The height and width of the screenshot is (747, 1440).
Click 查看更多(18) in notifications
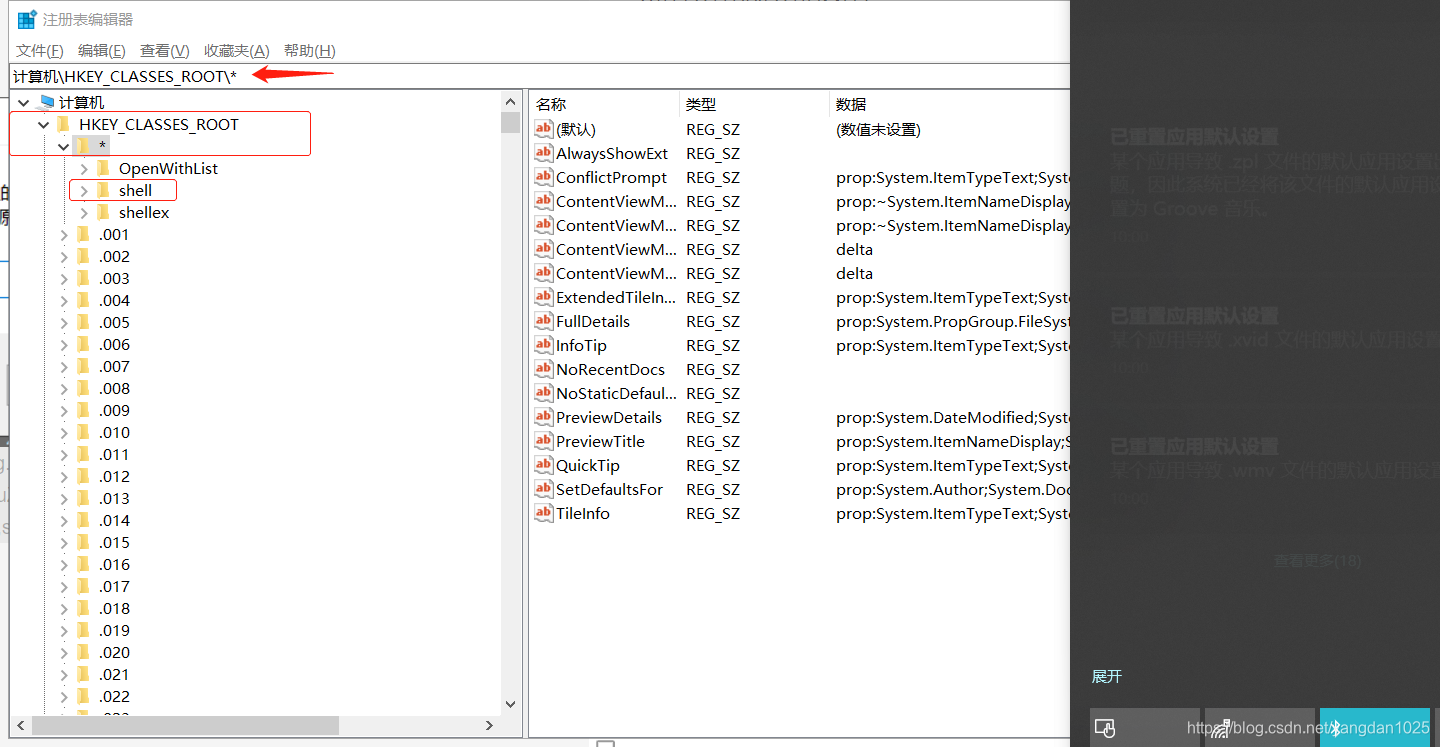click(1317, 561)
